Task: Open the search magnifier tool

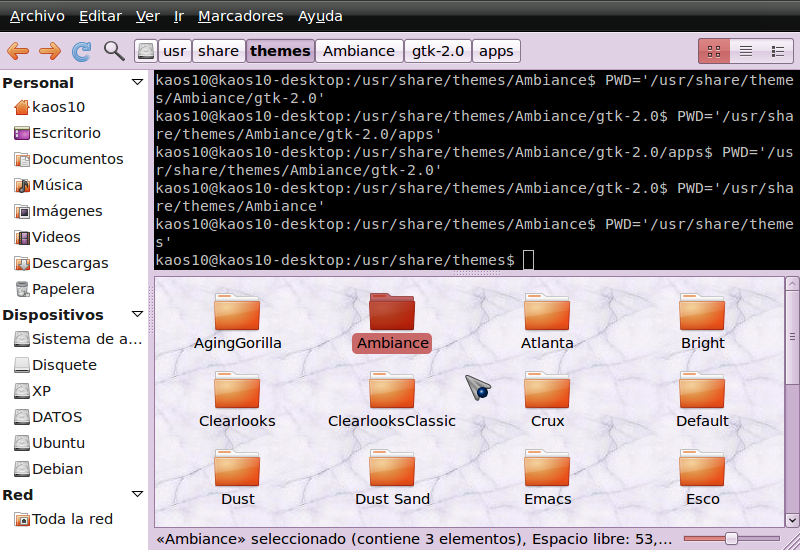Action: 114,51
